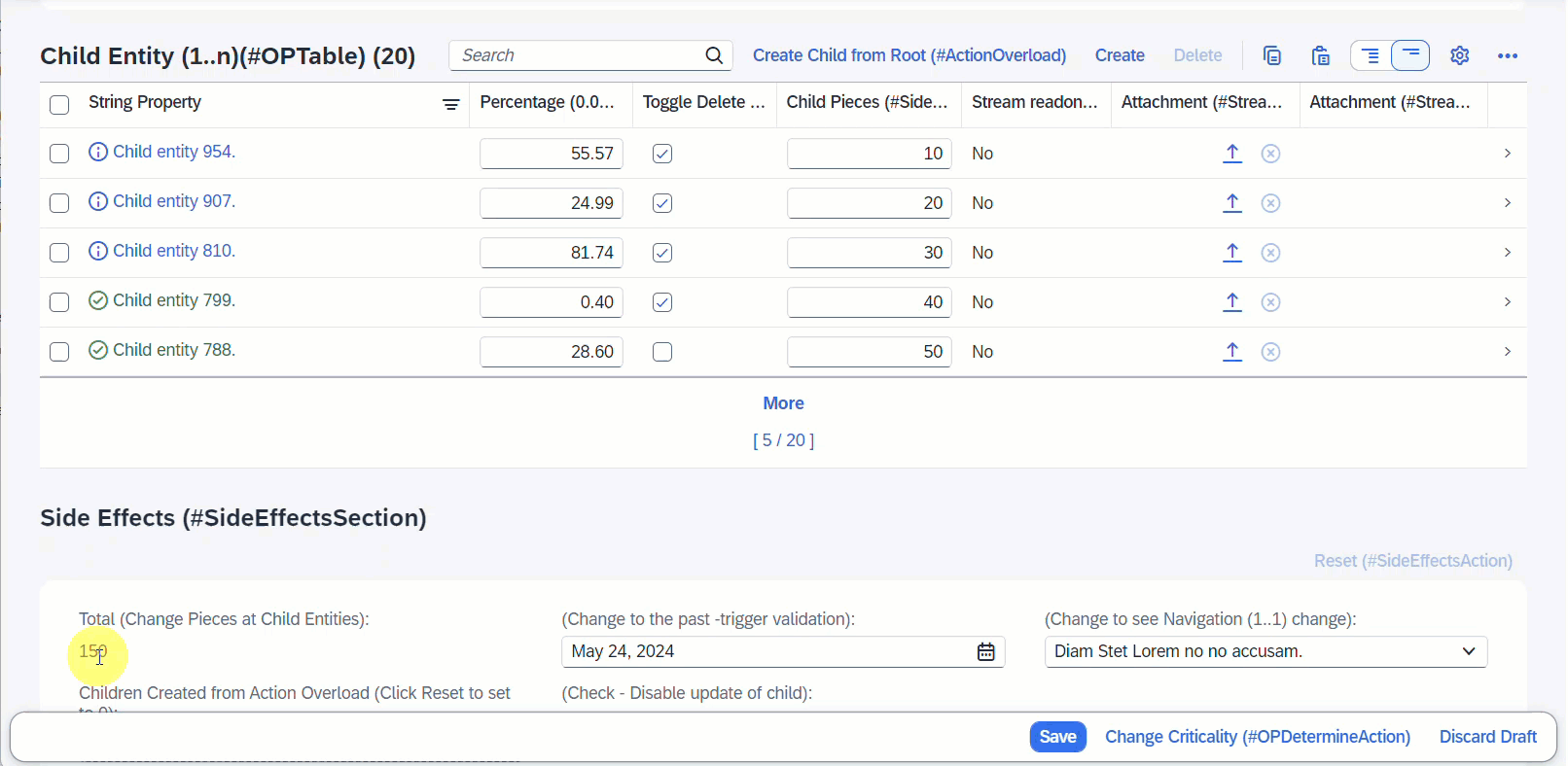
Task: Click the search magnifier icon
Action: (714, 55)
